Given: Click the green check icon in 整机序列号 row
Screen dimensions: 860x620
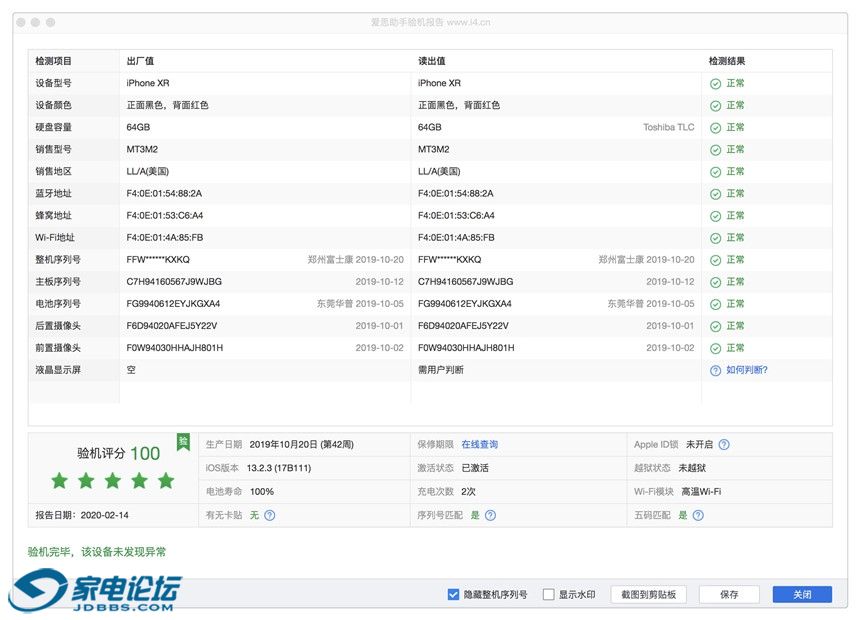Looking at the screenshot, I should pos(715,260).
